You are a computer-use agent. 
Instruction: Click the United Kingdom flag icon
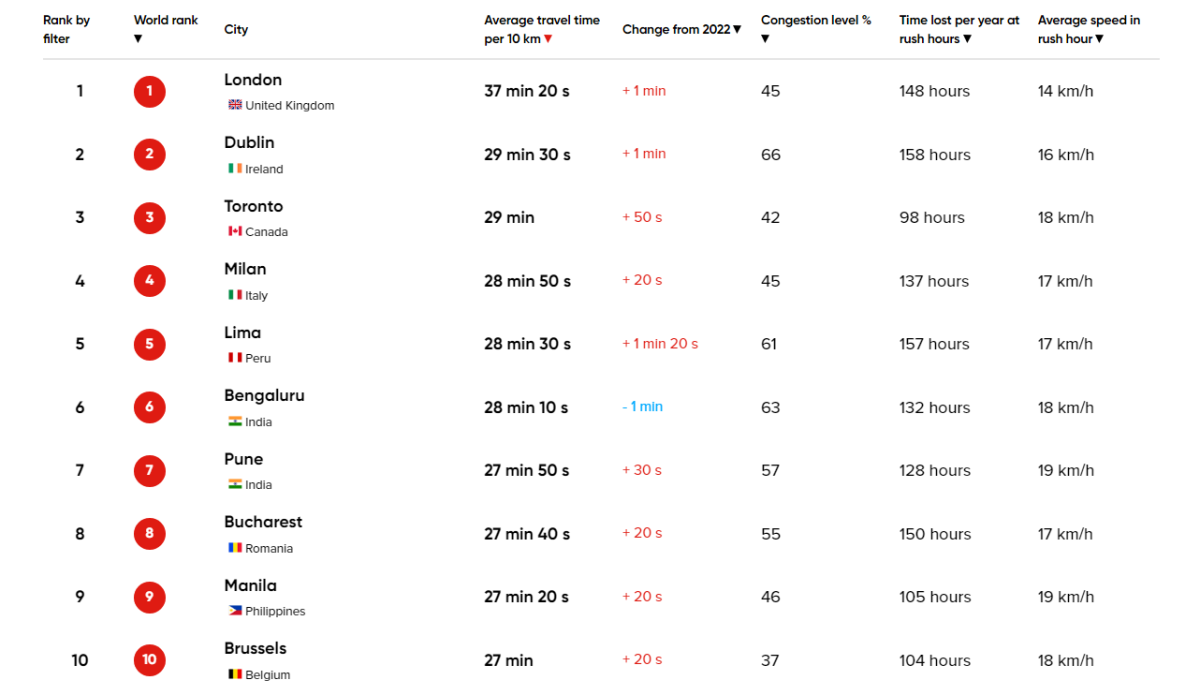[235, 105]
